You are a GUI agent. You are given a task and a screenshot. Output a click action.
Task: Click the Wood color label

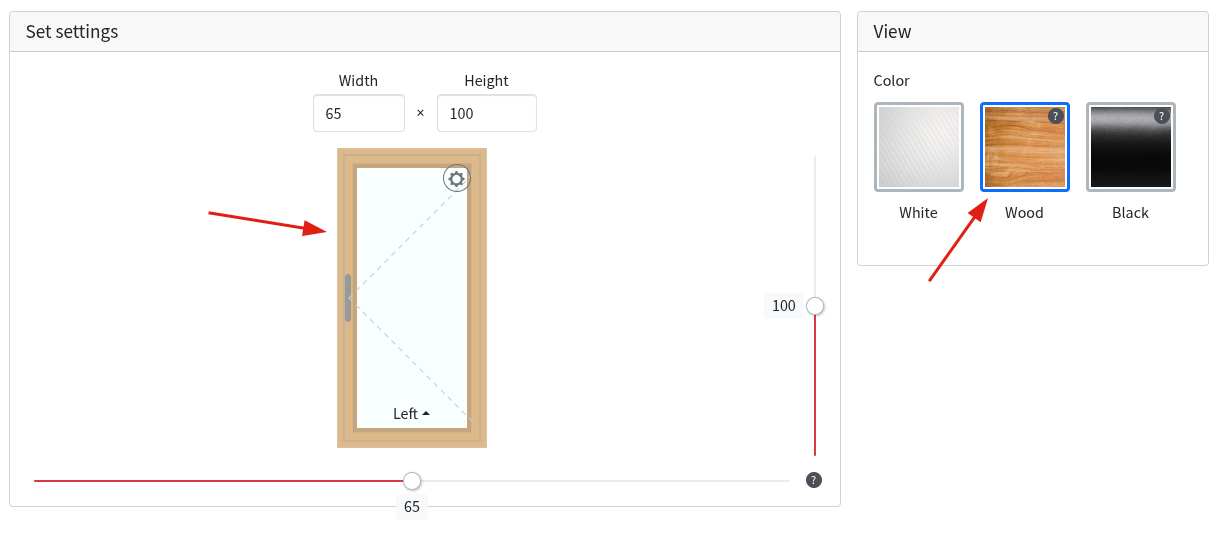1024,213
